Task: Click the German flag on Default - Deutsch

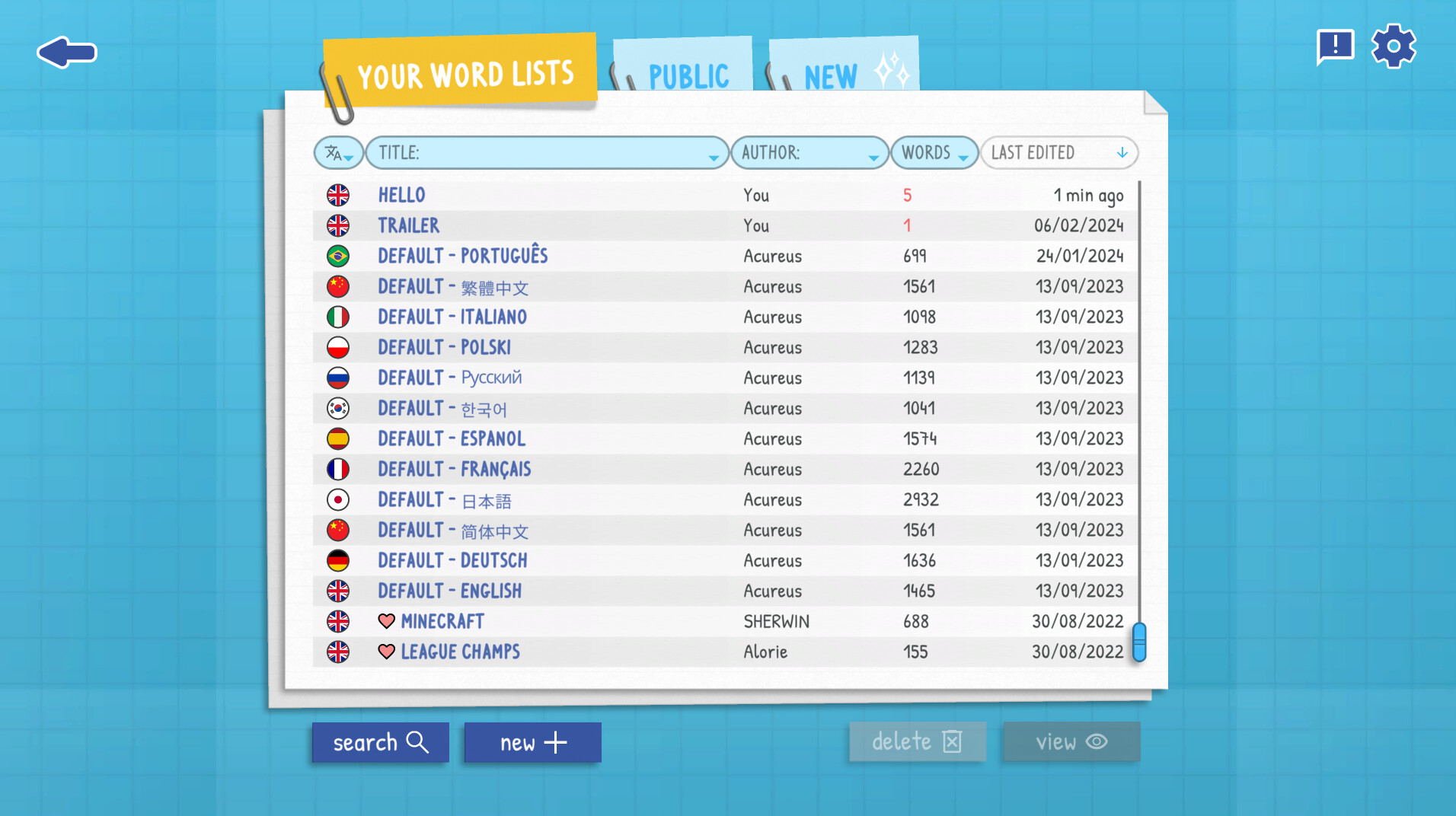Action: [339, 560]
